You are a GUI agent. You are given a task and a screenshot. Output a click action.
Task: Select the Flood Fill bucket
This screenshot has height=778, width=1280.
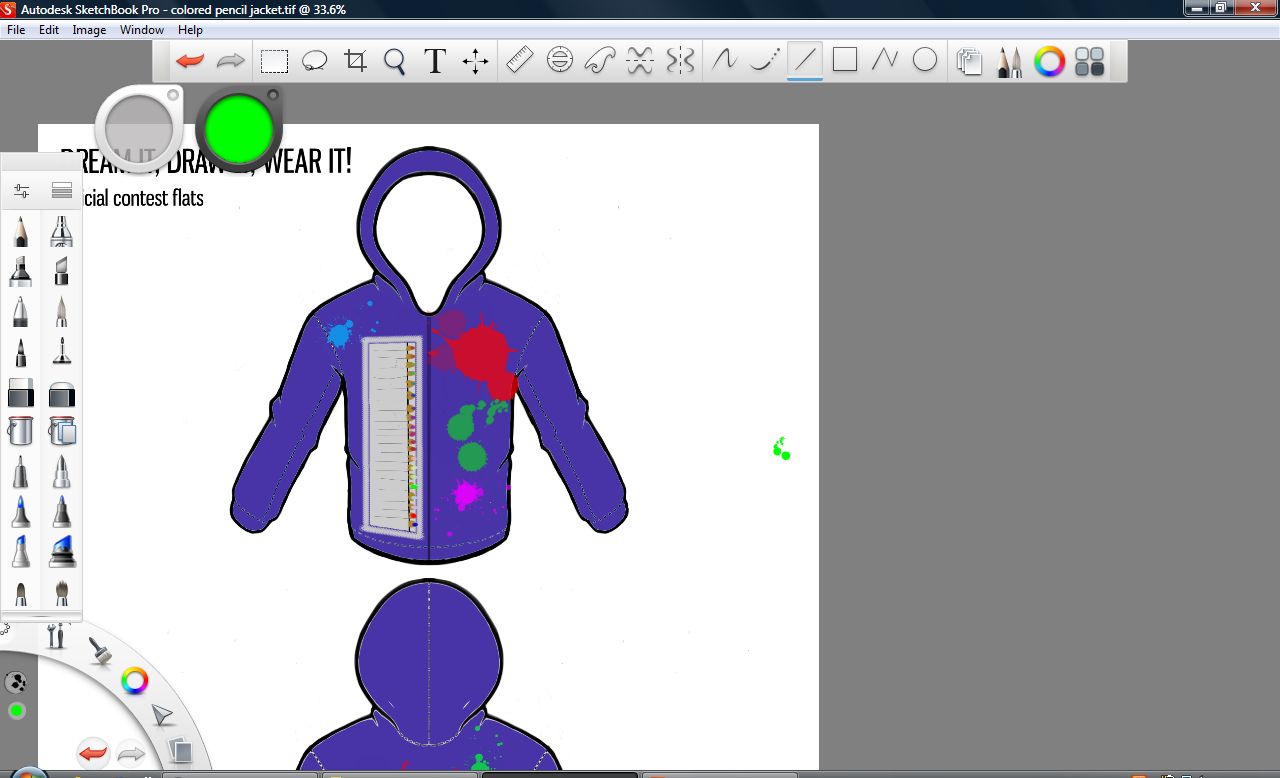pos(21,431)
